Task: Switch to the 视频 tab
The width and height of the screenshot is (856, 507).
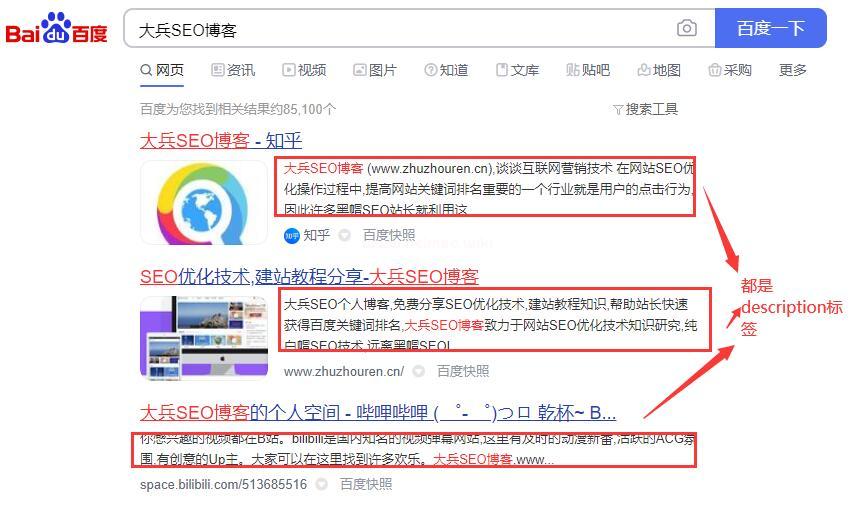Action: [x=304, y=70]
